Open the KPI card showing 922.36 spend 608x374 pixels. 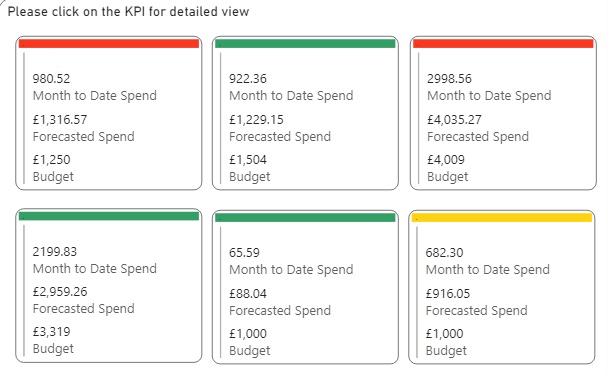[305, 113]
